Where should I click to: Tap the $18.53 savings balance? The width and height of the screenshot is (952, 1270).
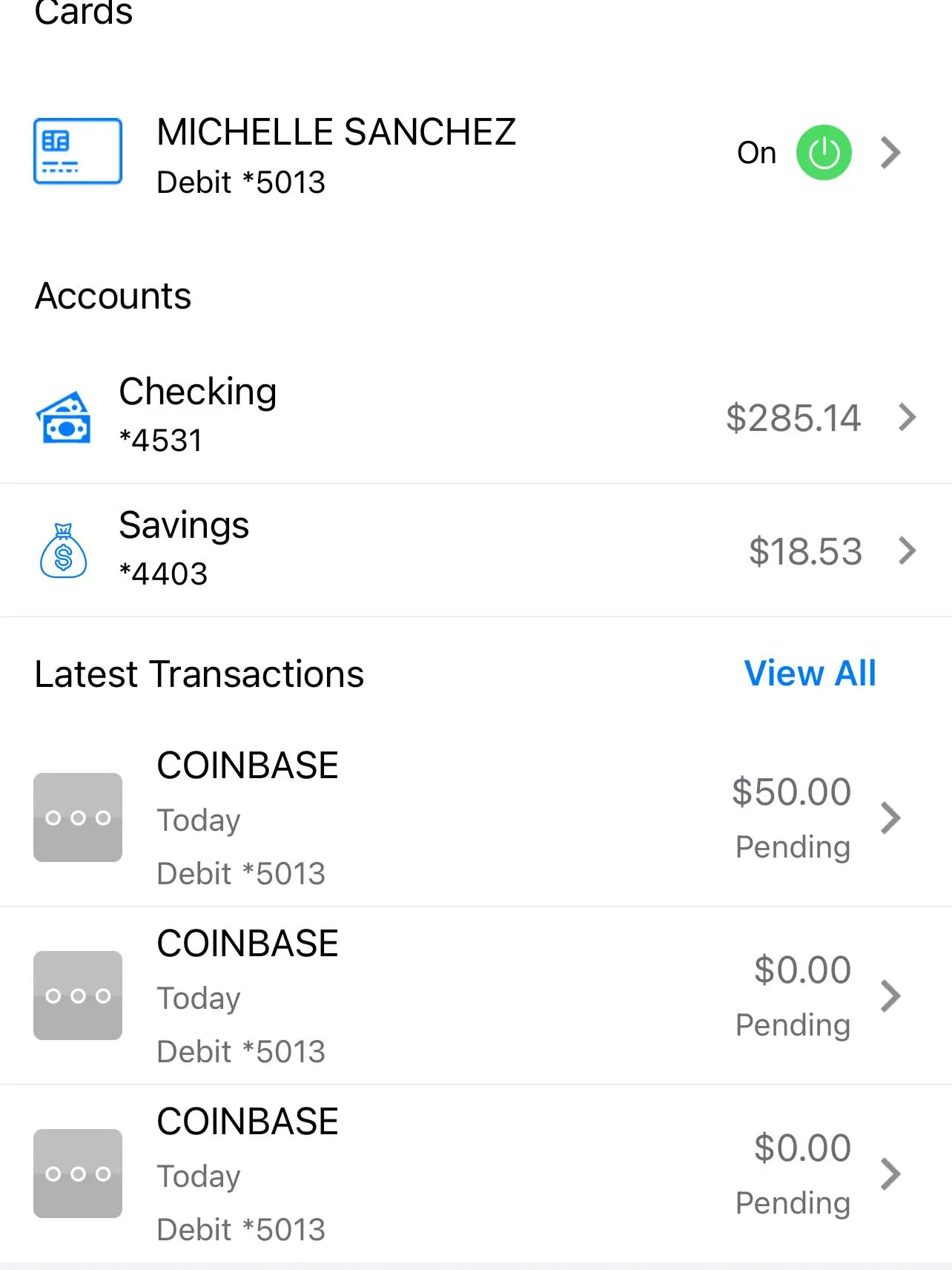[x=805, y=551]
